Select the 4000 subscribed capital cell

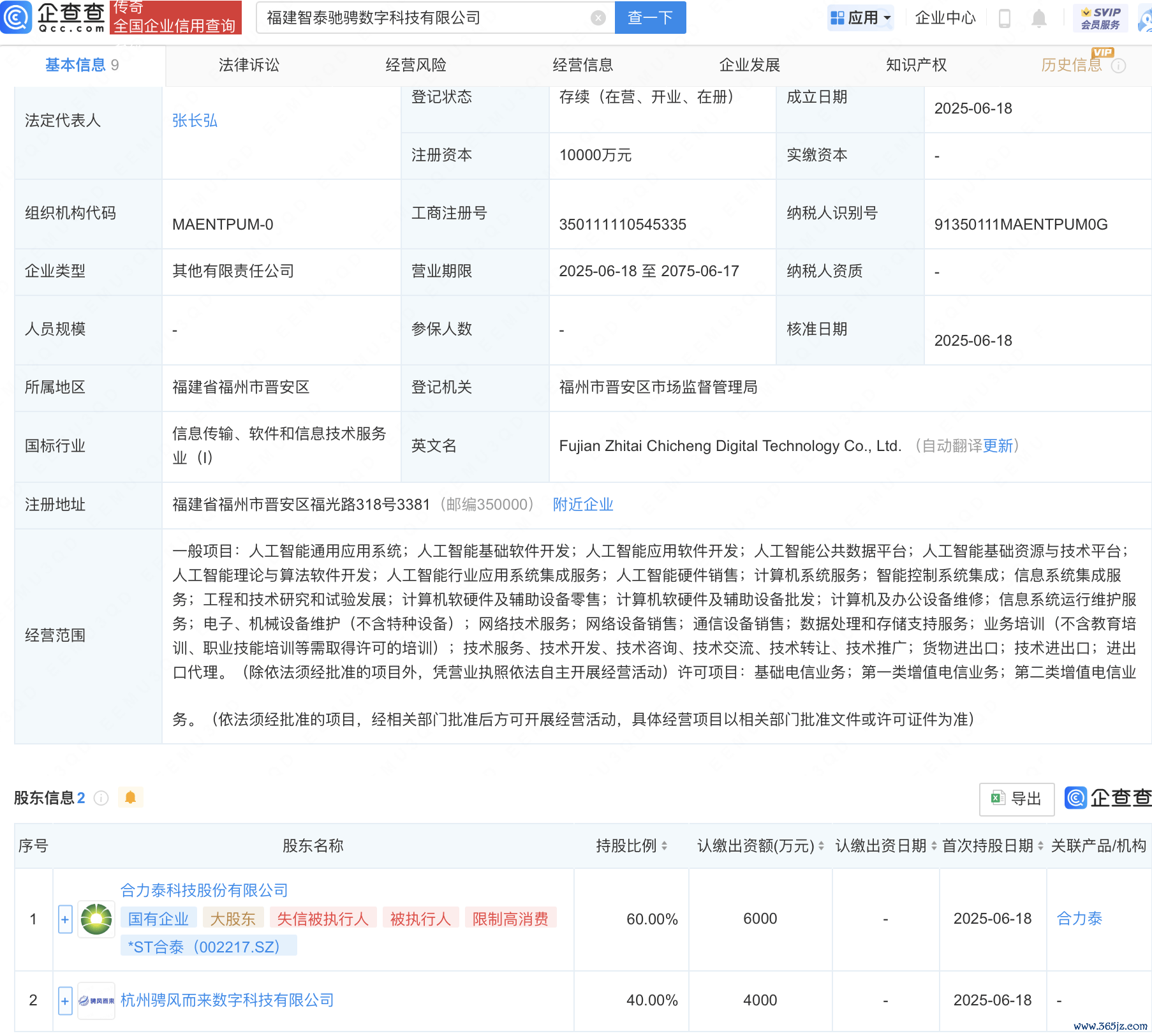[x=760, y=1000]
